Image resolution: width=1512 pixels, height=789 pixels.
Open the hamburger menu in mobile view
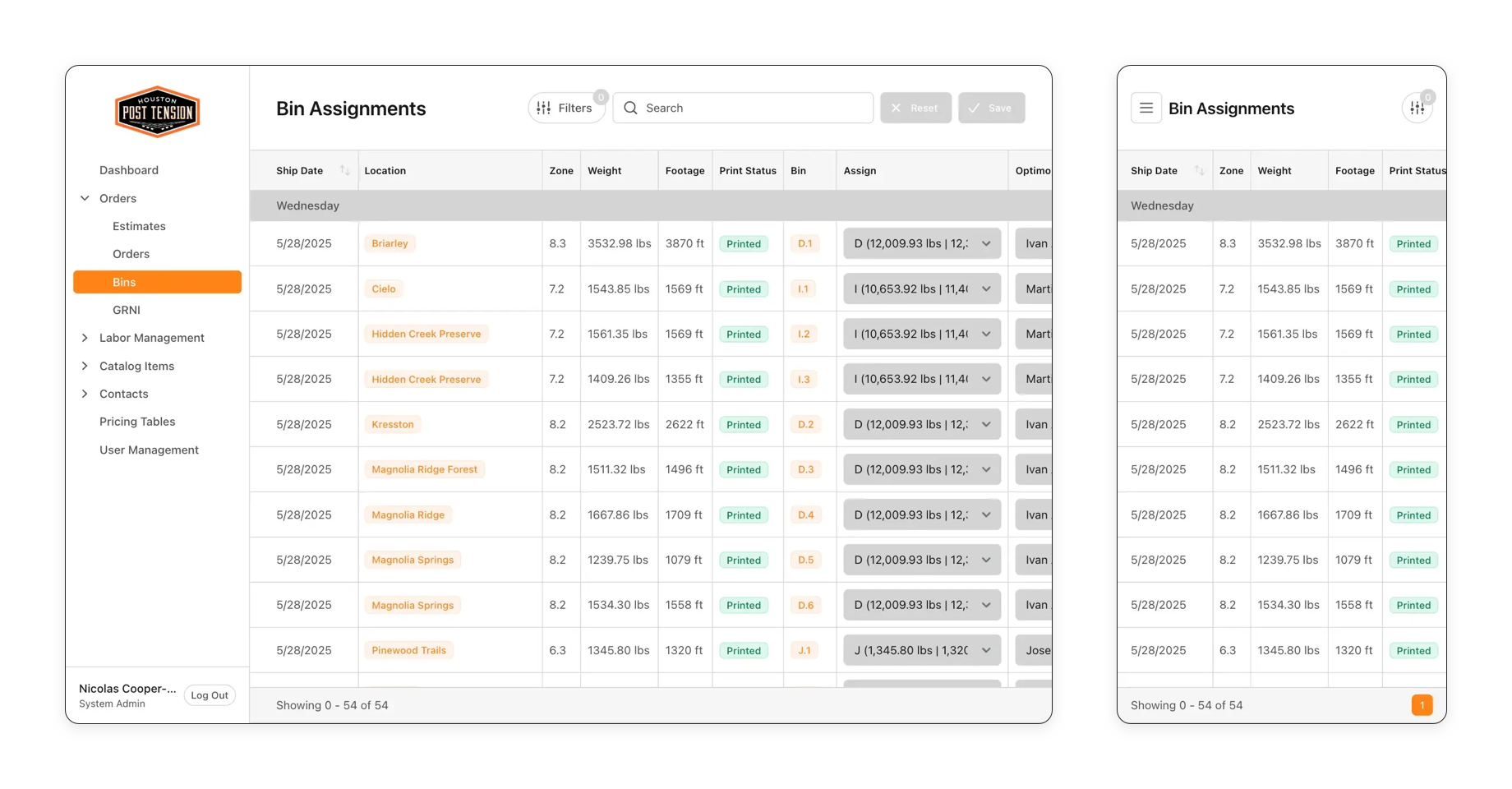(1146, 108)
